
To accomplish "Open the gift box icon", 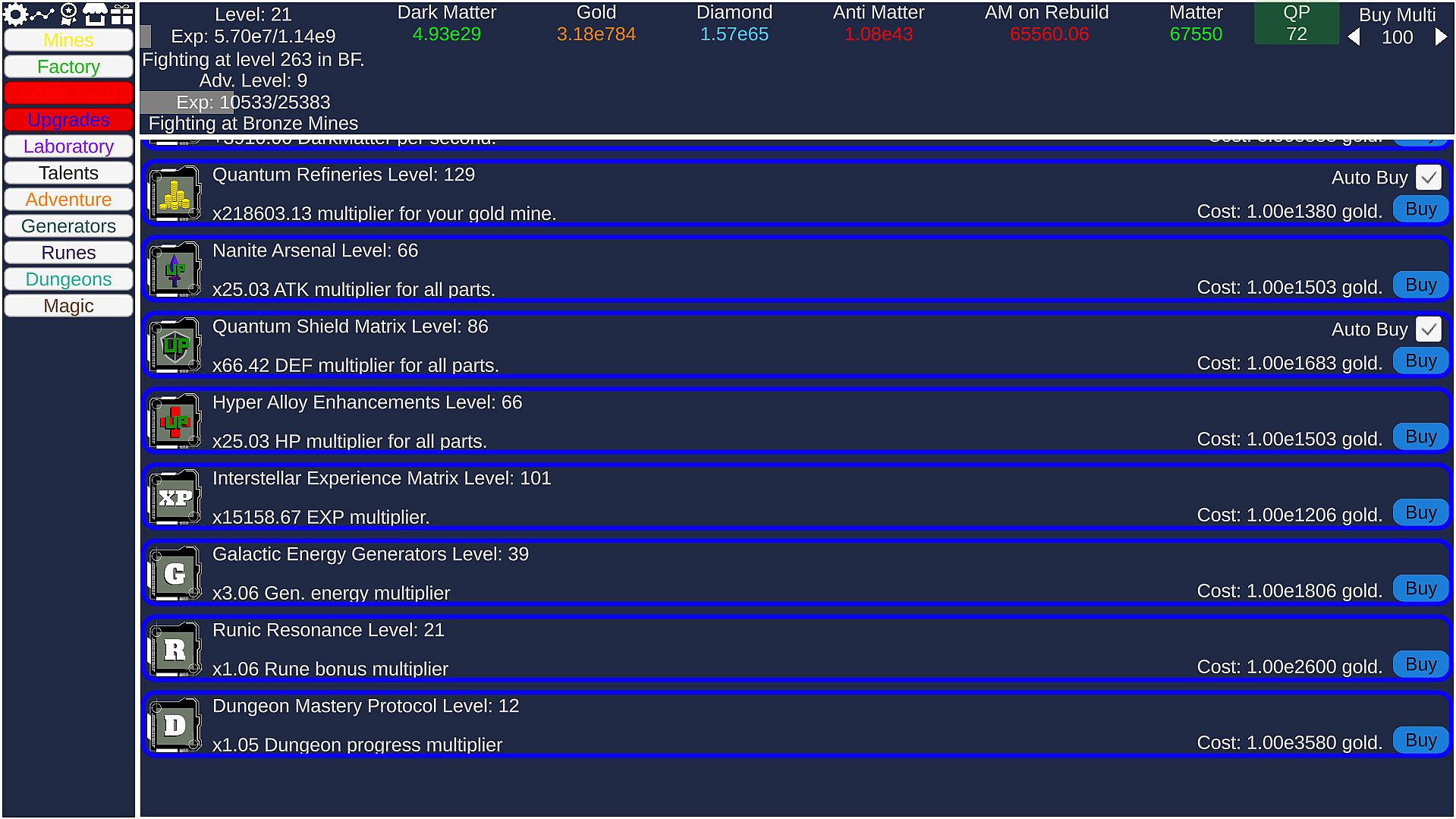I will click(x=121, y=14).
